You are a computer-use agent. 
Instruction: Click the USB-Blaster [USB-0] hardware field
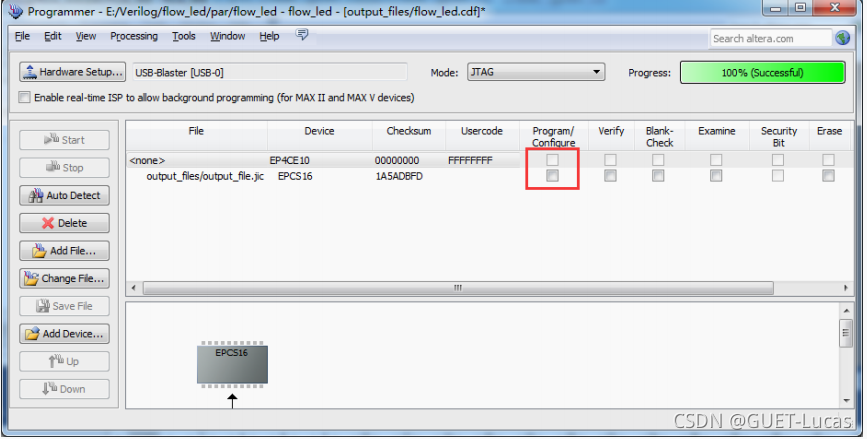[269, 72]
